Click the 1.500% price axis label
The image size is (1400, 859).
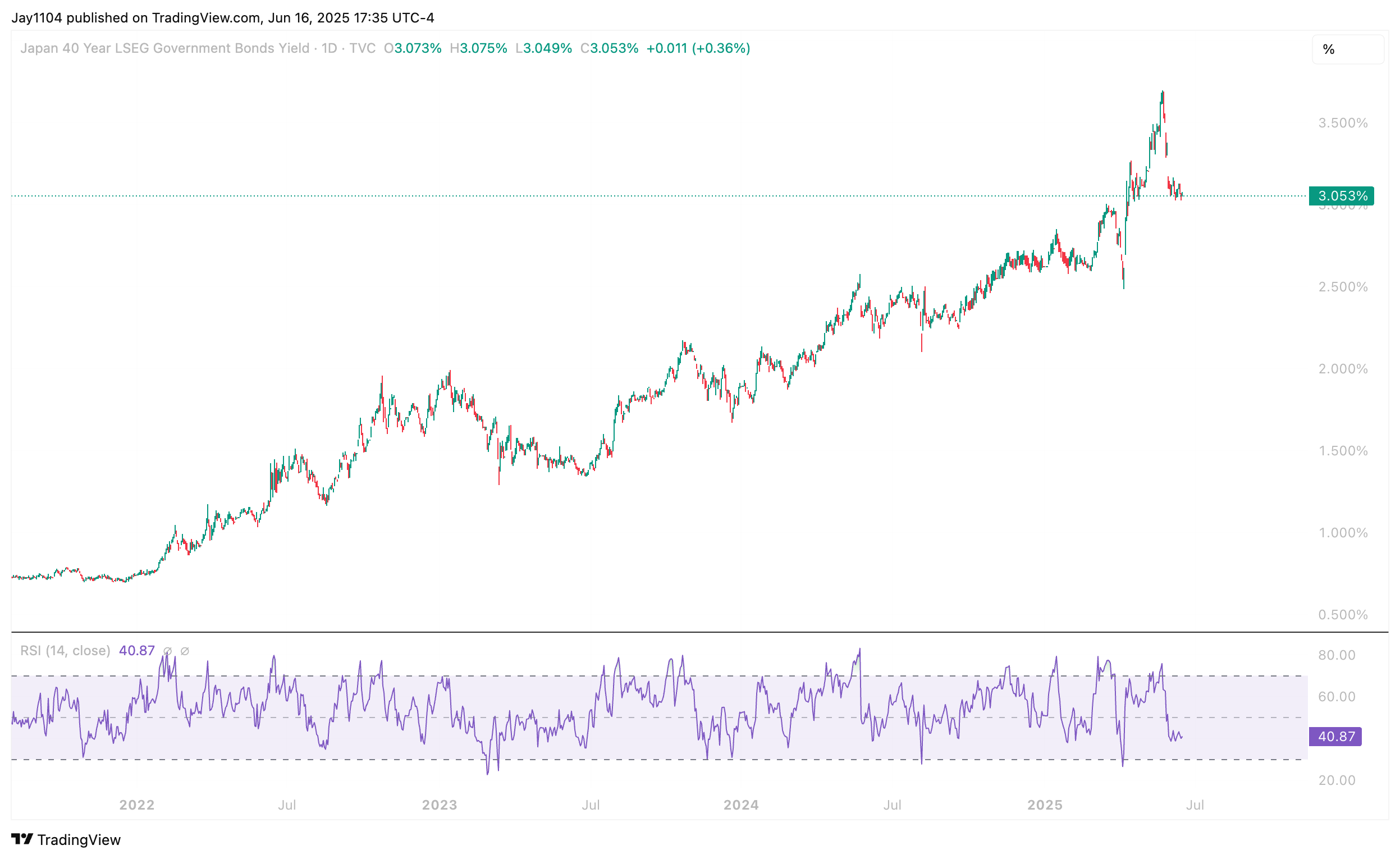point(1343,451)
